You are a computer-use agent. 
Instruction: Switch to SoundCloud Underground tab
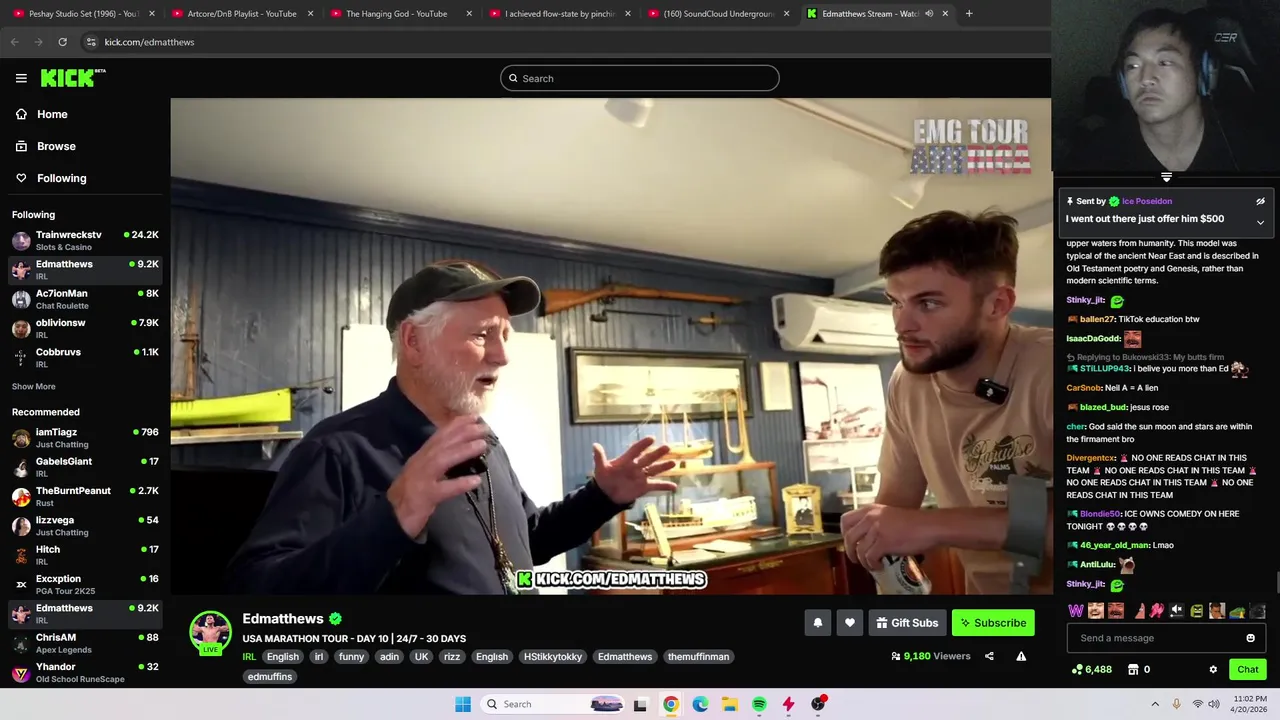tap(716, 14)
